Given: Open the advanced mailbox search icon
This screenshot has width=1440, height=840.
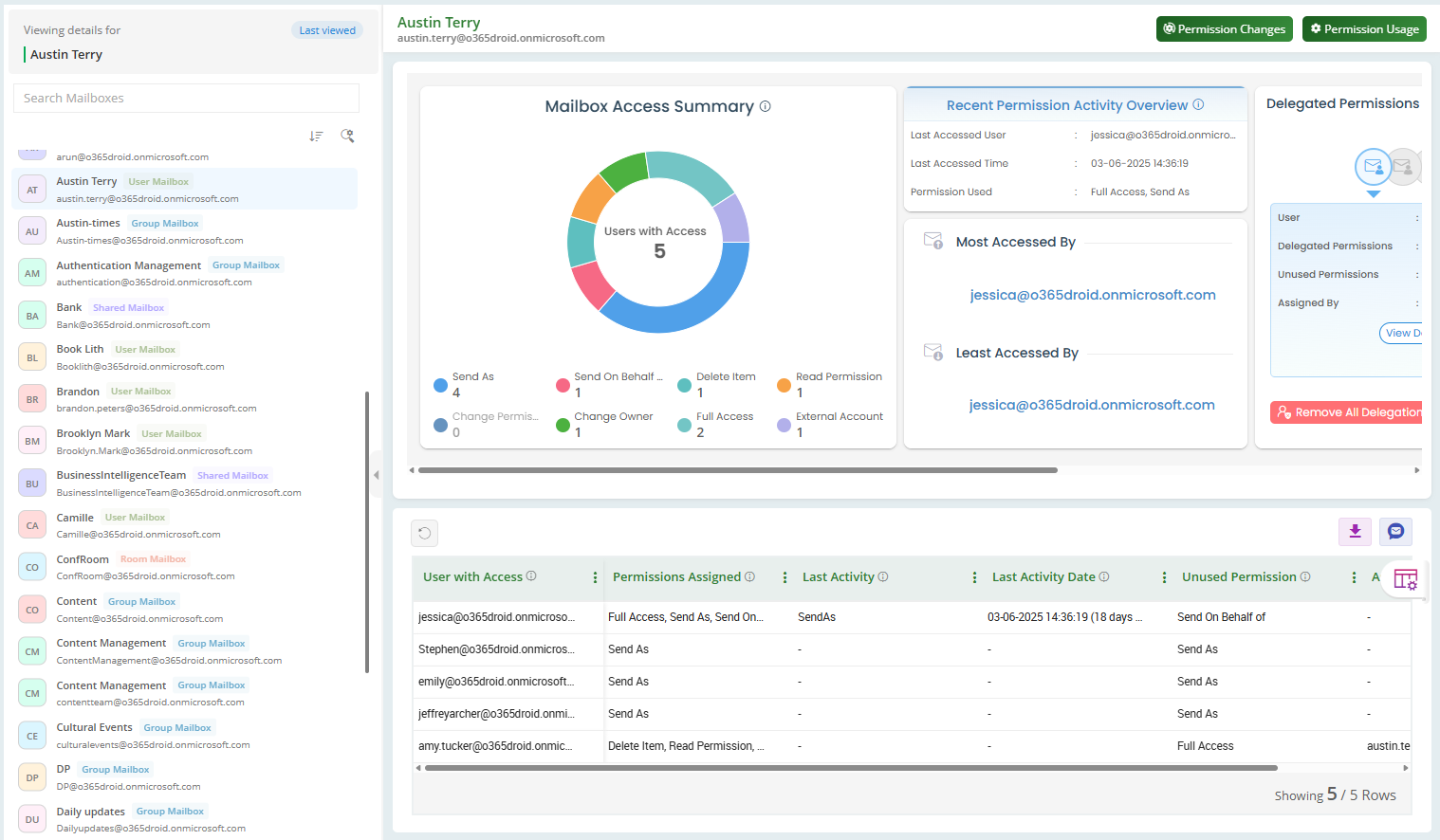Looking at the screenshot, I should 347,137.
